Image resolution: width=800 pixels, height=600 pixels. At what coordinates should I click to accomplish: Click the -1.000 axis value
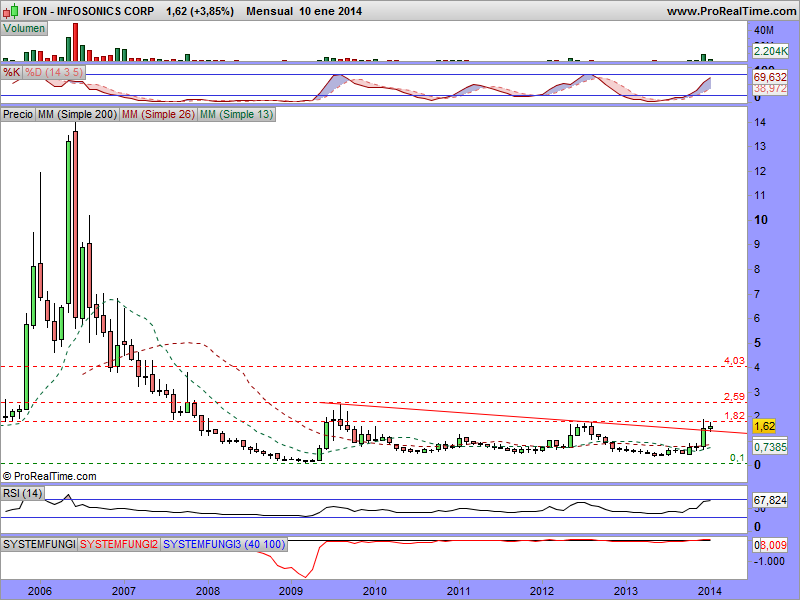768,561
